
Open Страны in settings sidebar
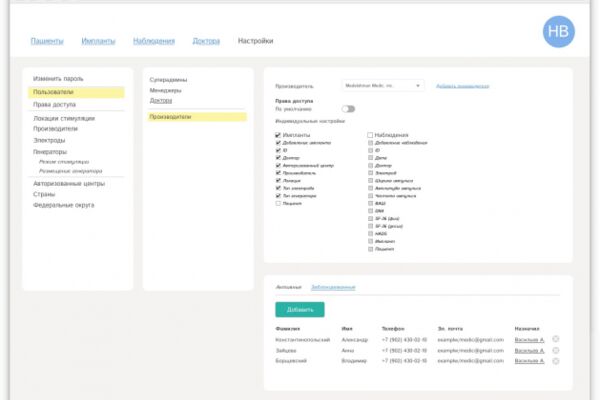pyautogui.click(x=44, y=194)
